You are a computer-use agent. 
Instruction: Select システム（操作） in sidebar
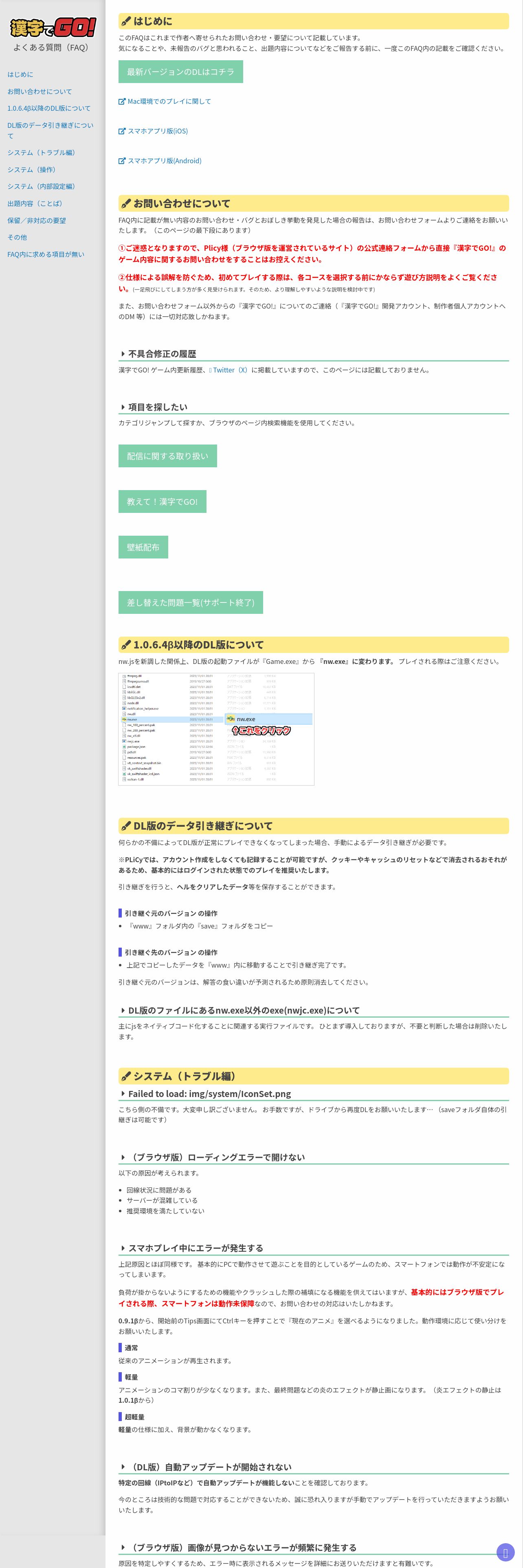click(33, 170)
